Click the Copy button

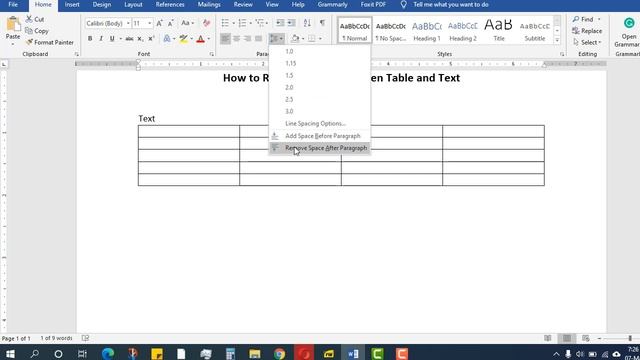click(37, 31)
